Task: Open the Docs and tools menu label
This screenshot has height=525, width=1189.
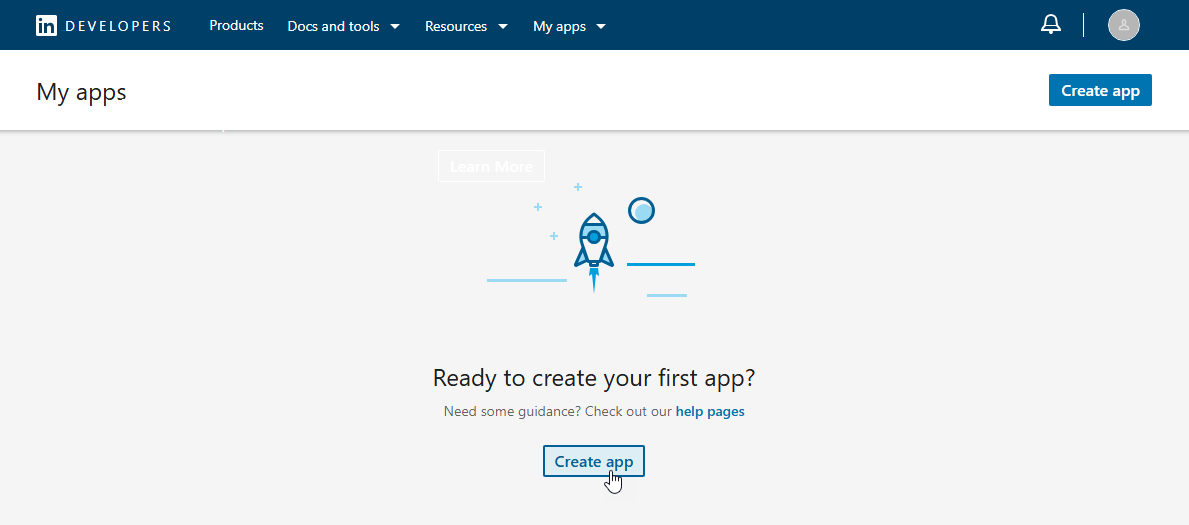Action: 333,27
